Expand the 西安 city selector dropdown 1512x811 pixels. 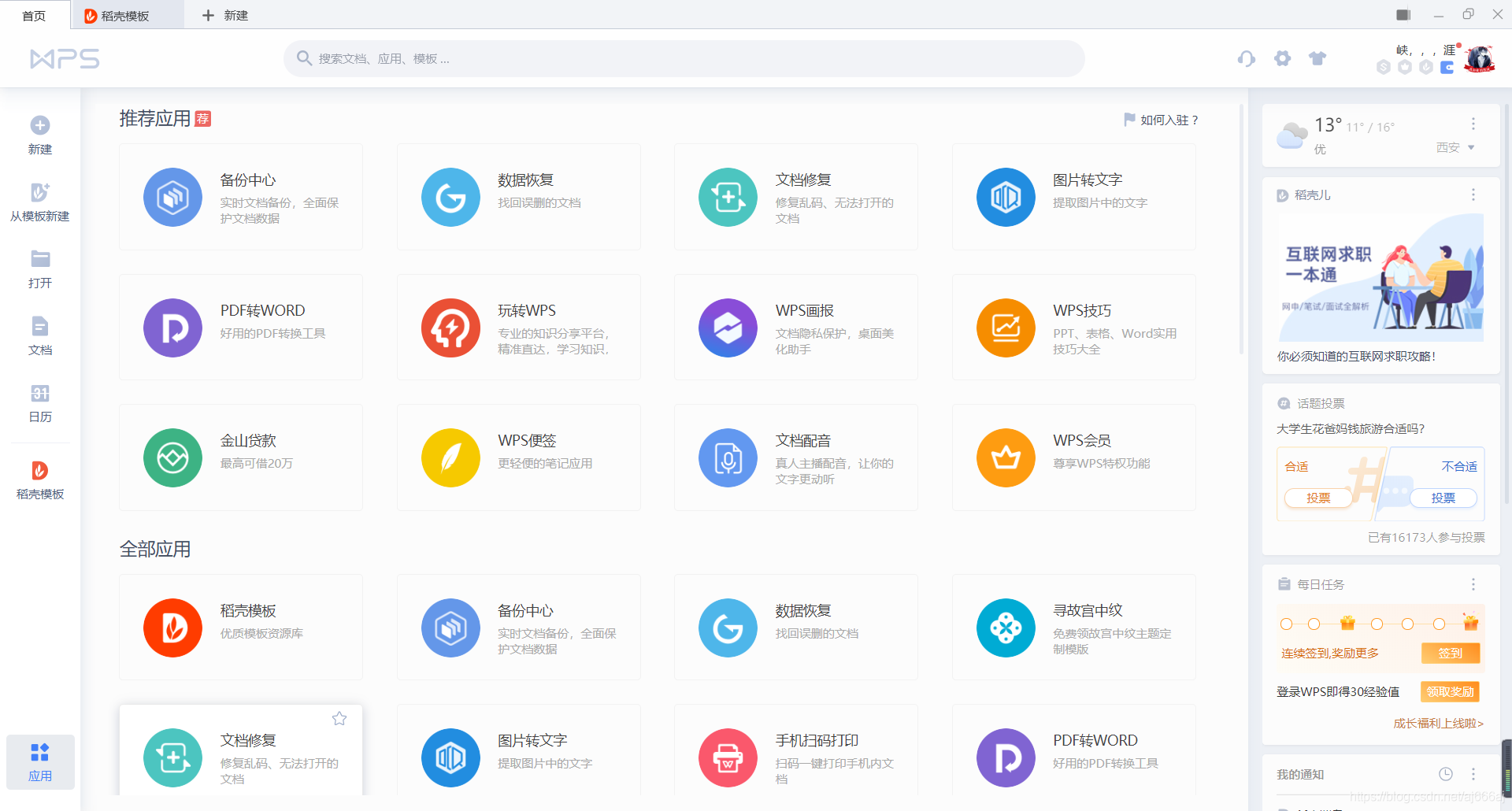pyautogui.click(x=1456, y=147)
